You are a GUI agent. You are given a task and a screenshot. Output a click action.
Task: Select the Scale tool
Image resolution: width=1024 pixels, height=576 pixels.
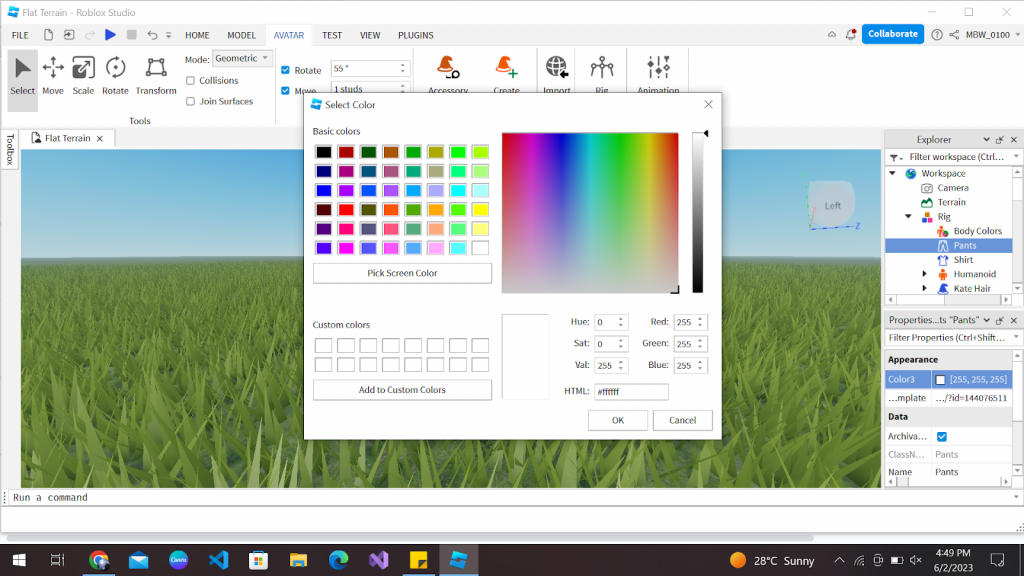pyautogui.click(x=83, y=70)
